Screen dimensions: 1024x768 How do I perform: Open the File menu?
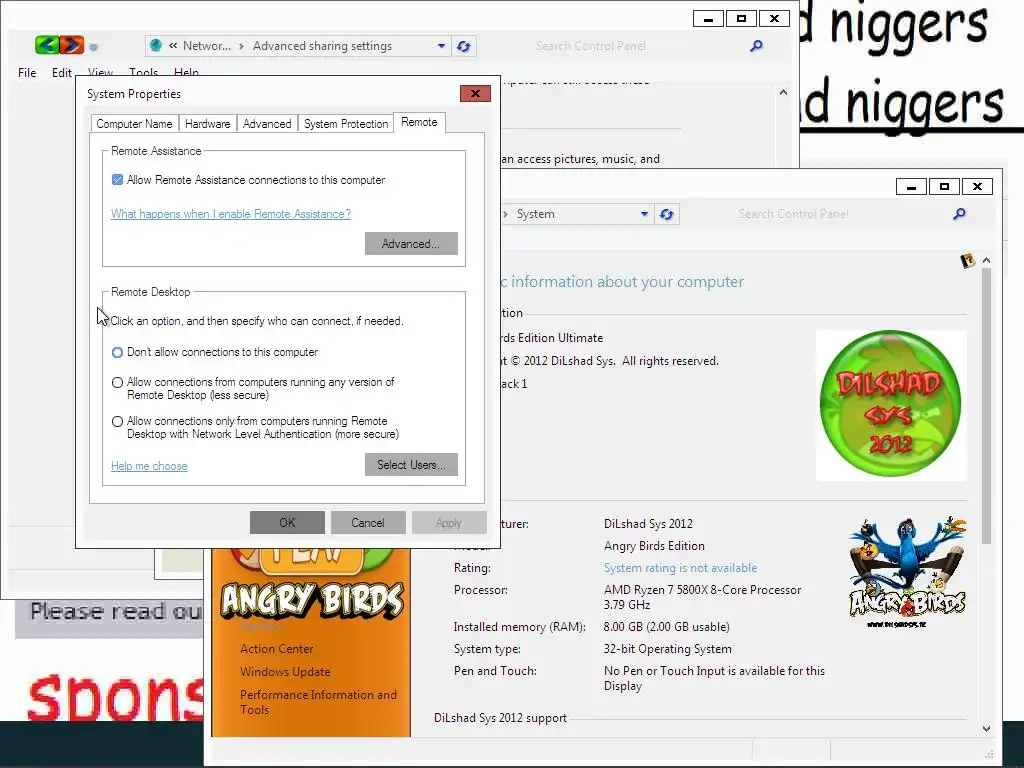tap(27, 72)
